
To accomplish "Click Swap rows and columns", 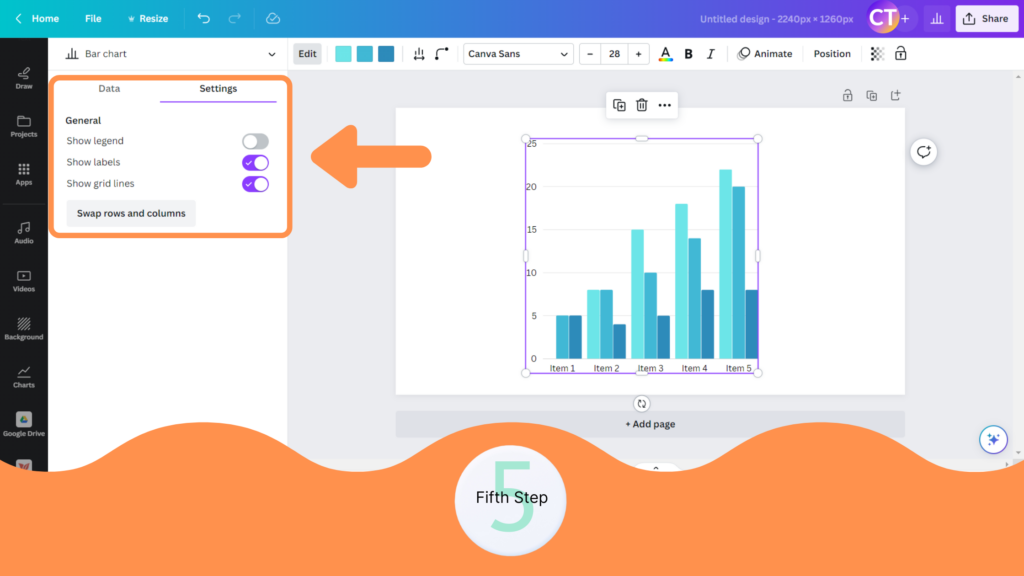I will click(x=131, y=214).
